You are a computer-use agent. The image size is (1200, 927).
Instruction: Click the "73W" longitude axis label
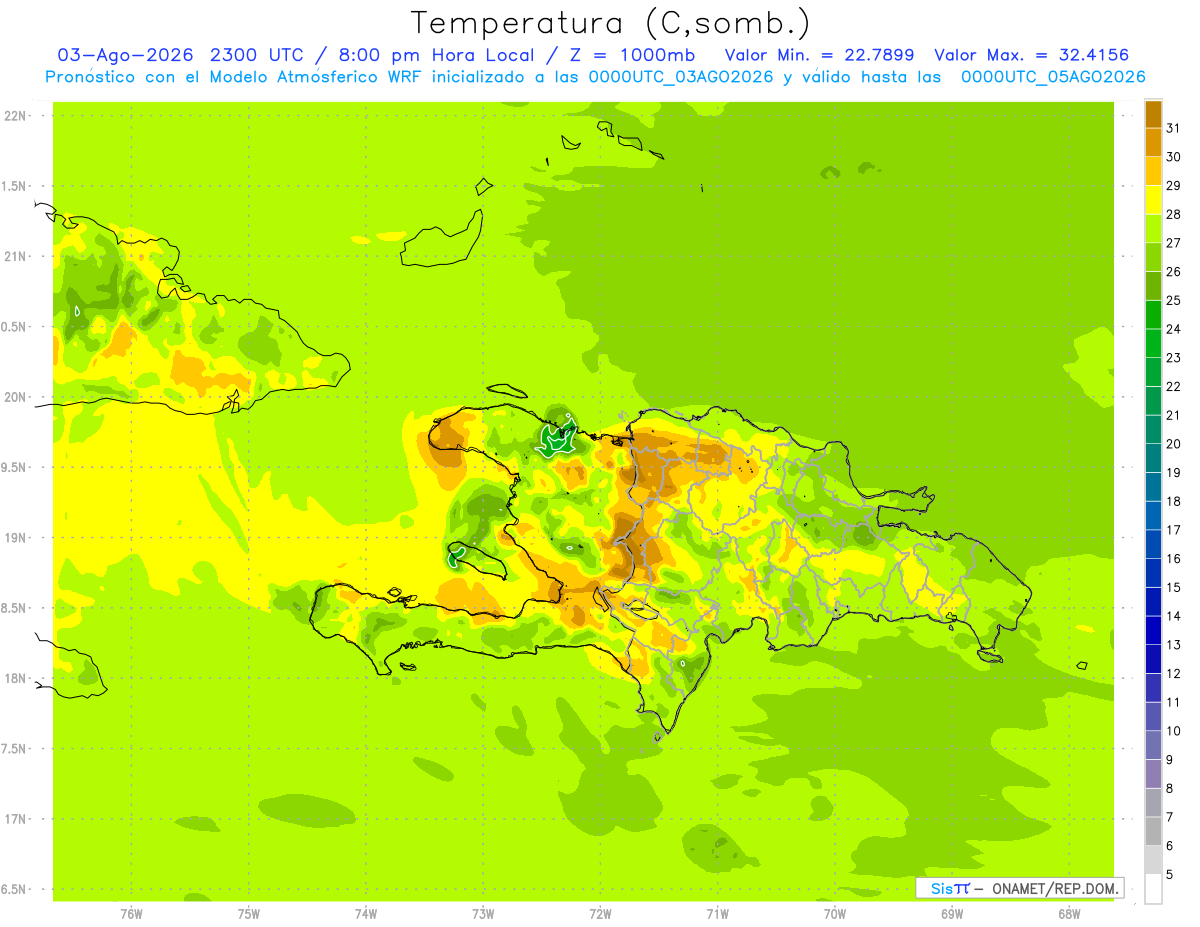[483, 913]
